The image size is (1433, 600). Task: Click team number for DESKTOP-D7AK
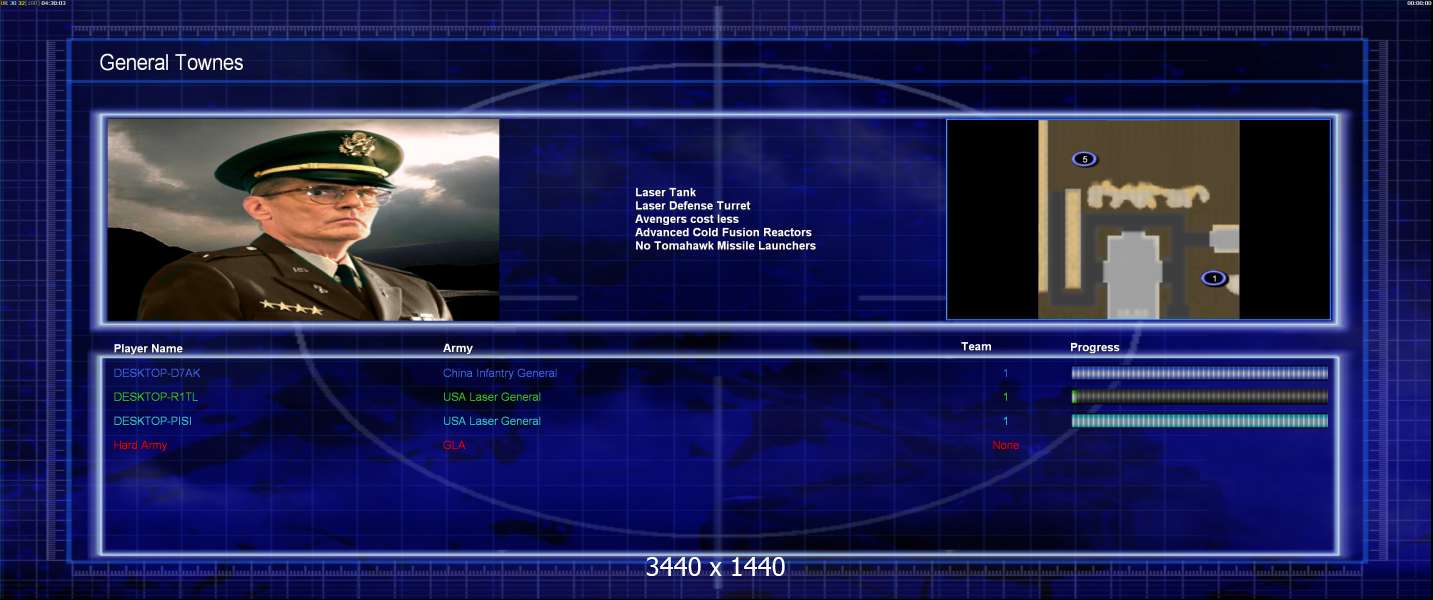point(1006,373)
